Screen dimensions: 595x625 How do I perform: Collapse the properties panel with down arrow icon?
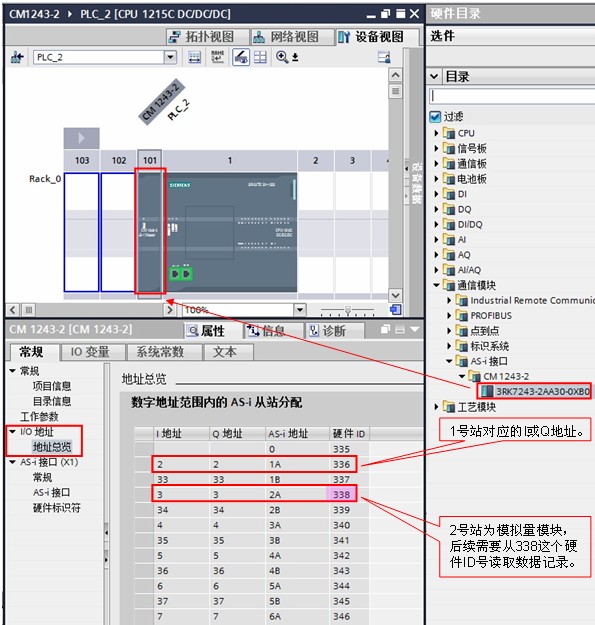click(415, 329)
